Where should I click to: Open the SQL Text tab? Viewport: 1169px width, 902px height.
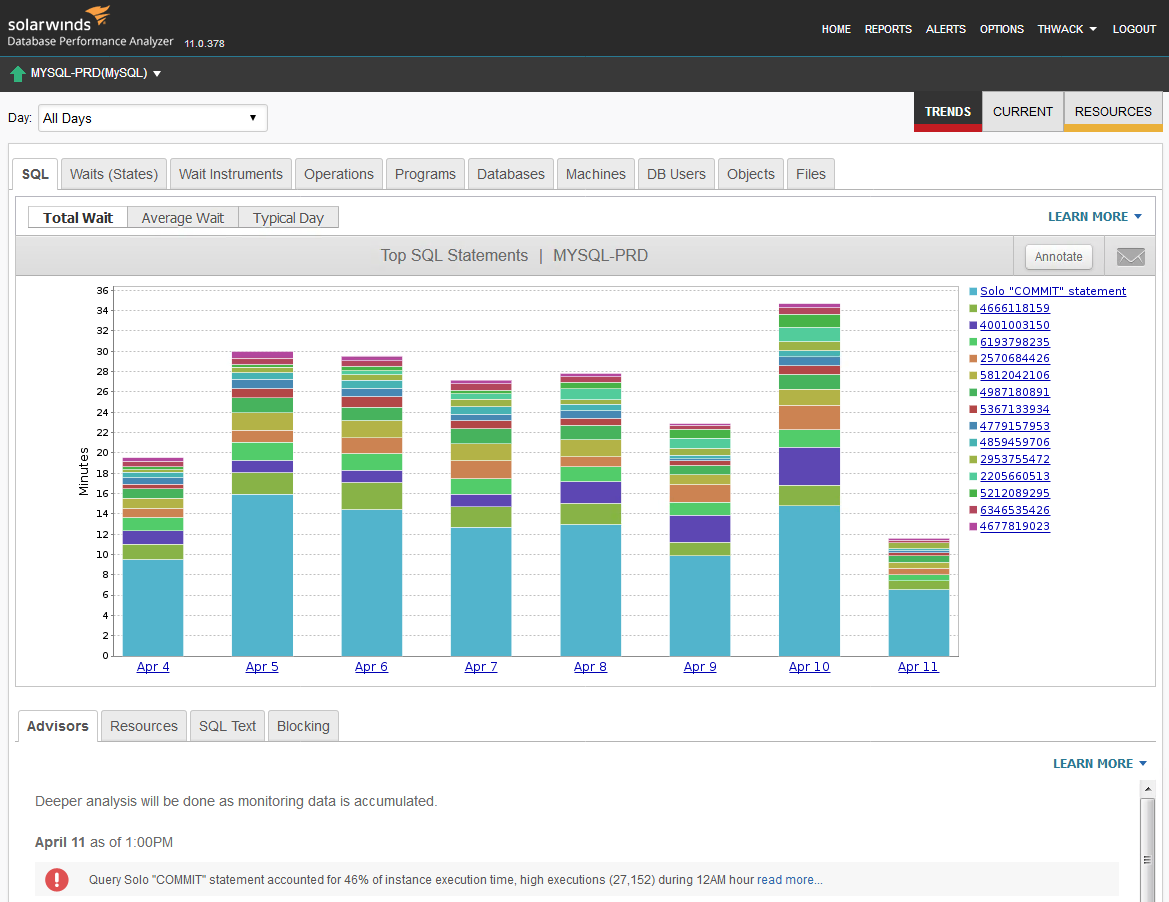coord(227,726)
